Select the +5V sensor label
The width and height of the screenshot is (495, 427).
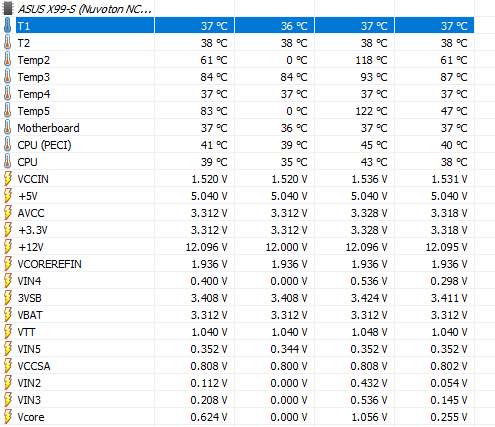28,196
